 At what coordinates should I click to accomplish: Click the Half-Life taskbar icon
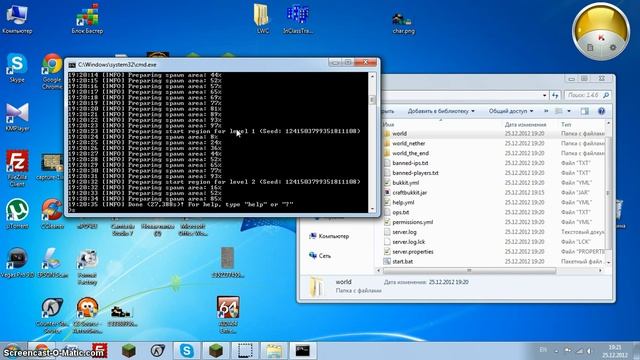158,351
